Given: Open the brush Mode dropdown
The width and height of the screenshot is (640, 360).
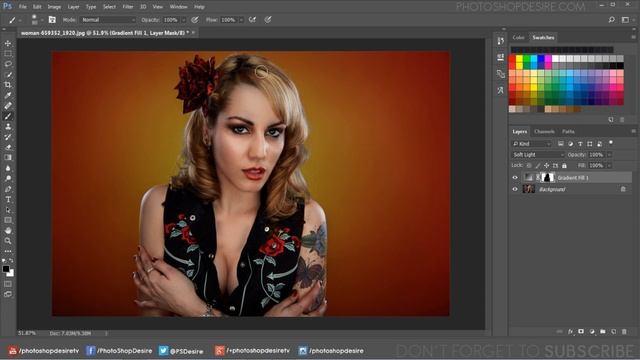Looking at the screenshot, I should (x=108, y=20).
